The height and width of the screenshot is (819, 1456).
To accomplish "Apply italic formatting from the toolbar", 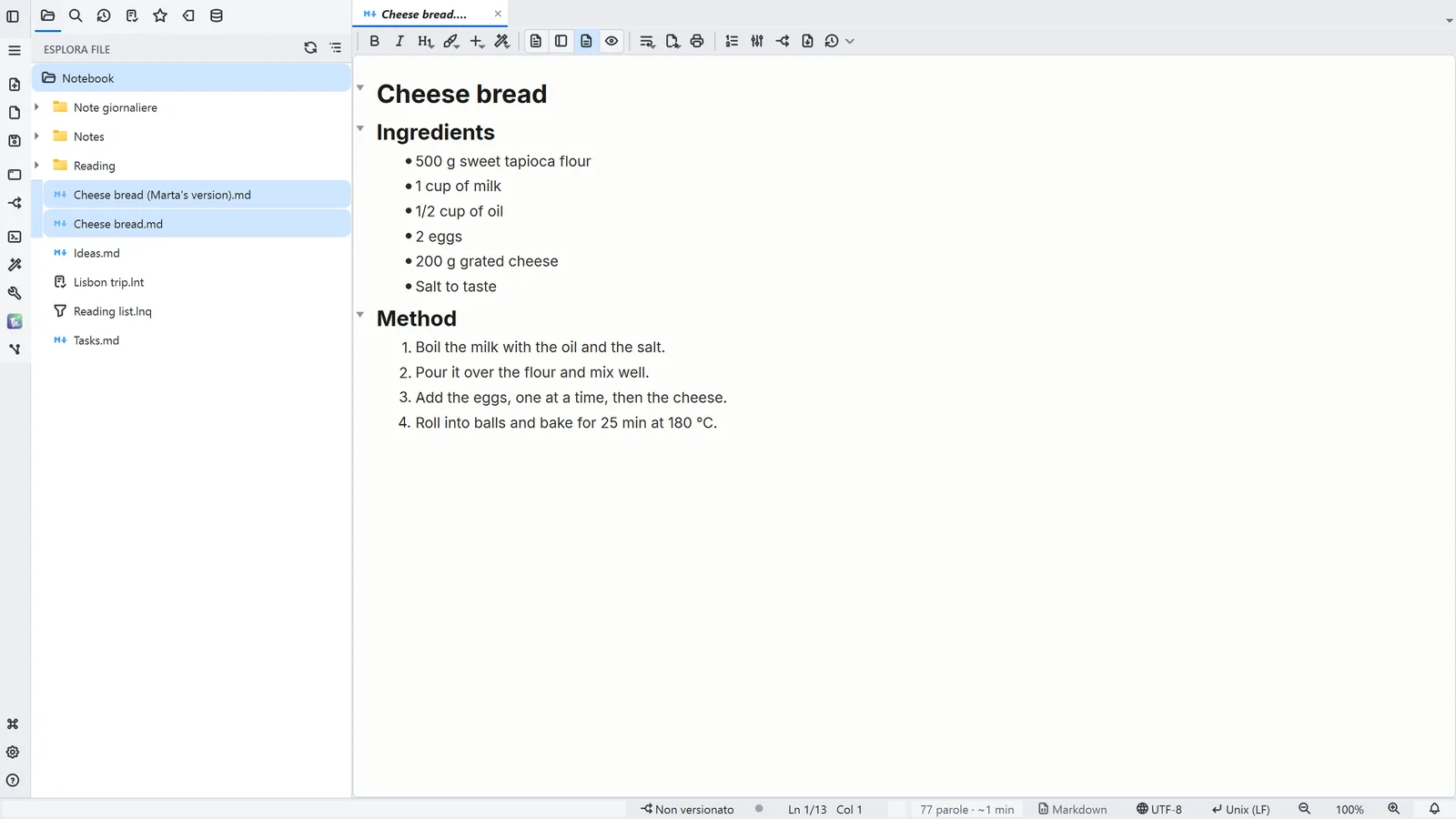I will (x=399, y=41).
